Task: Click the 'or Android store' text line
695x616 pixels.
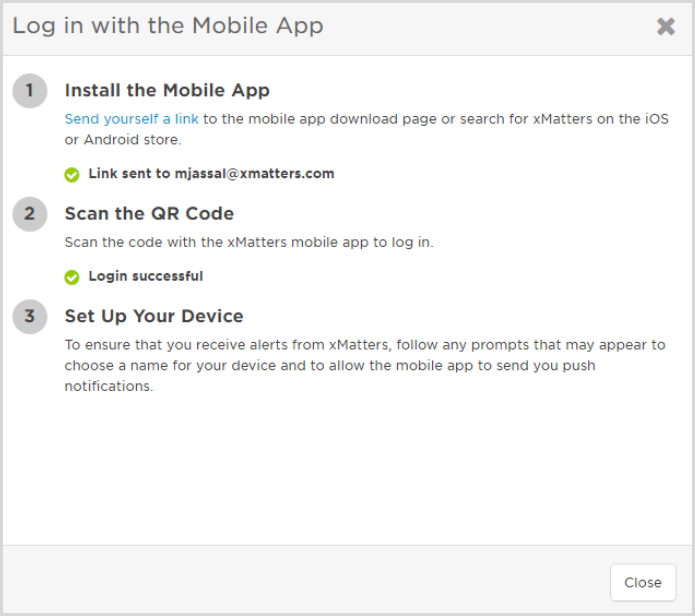Action: click(123, 140)
